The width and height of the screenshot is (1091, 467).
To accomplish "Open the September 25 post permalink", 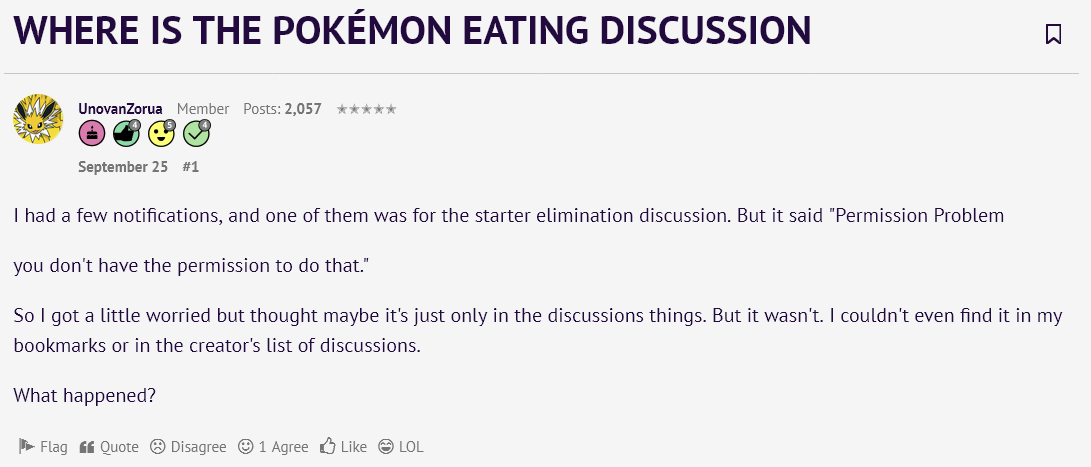I will pyautogui.click(x=123, y=167).
